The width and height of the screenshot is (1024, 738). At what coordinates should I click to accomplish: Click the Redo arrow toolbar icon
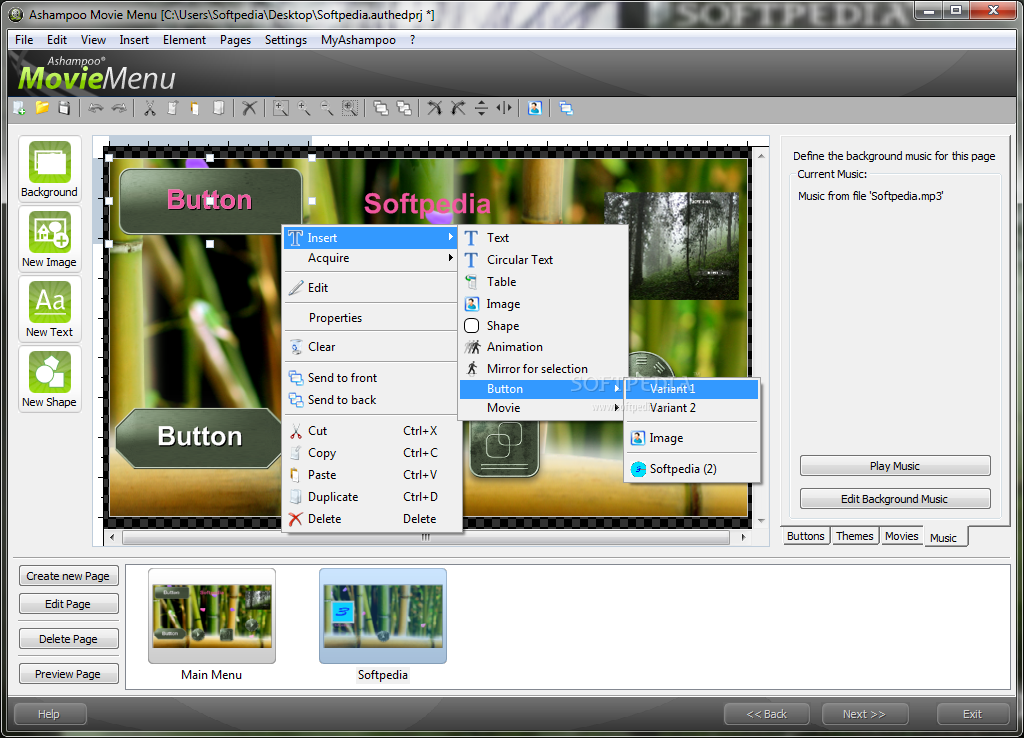[119, 108]
